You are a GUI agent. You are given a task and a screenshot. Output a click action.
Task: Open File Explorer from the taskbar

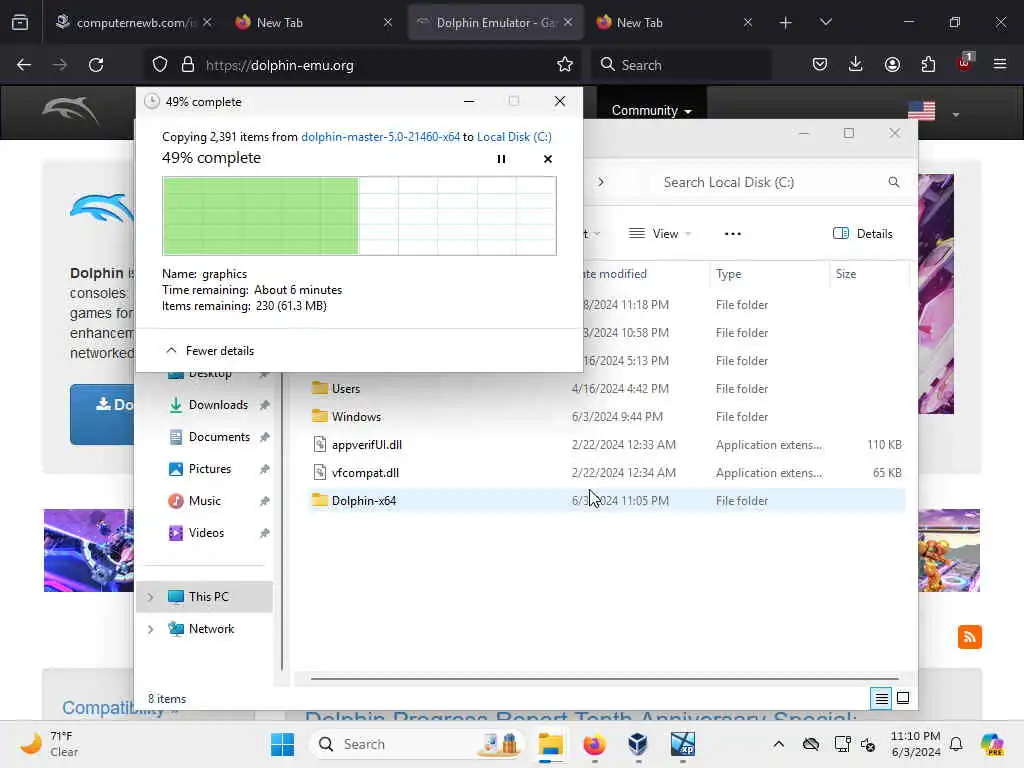551,744
